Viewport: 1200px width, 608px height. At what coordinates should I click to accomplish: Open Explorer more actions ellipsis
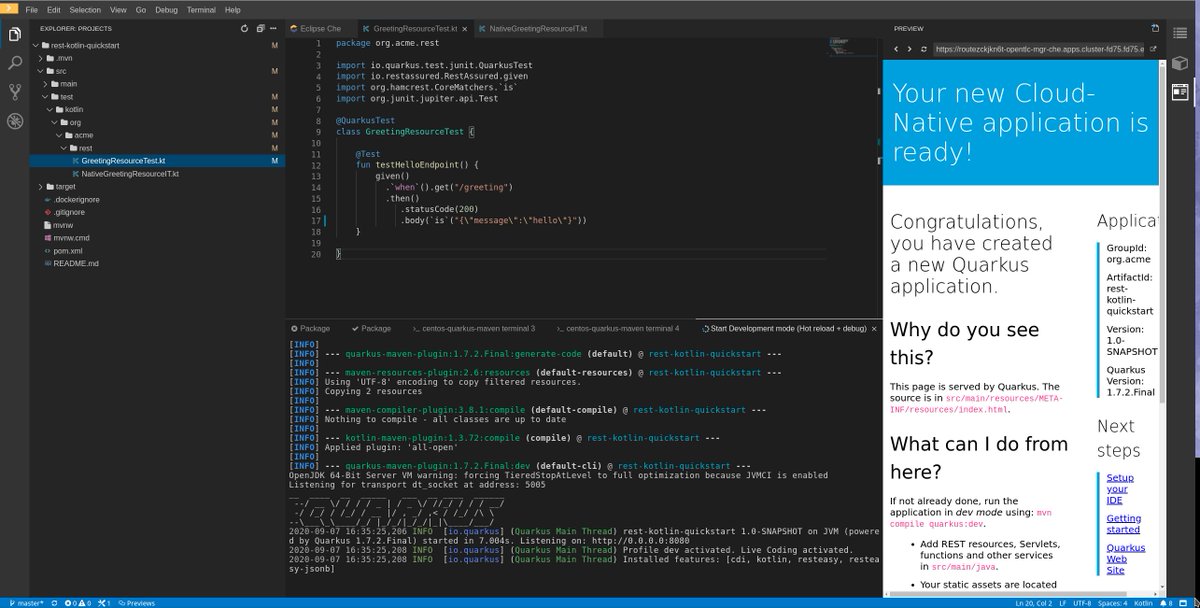[275, 29]
